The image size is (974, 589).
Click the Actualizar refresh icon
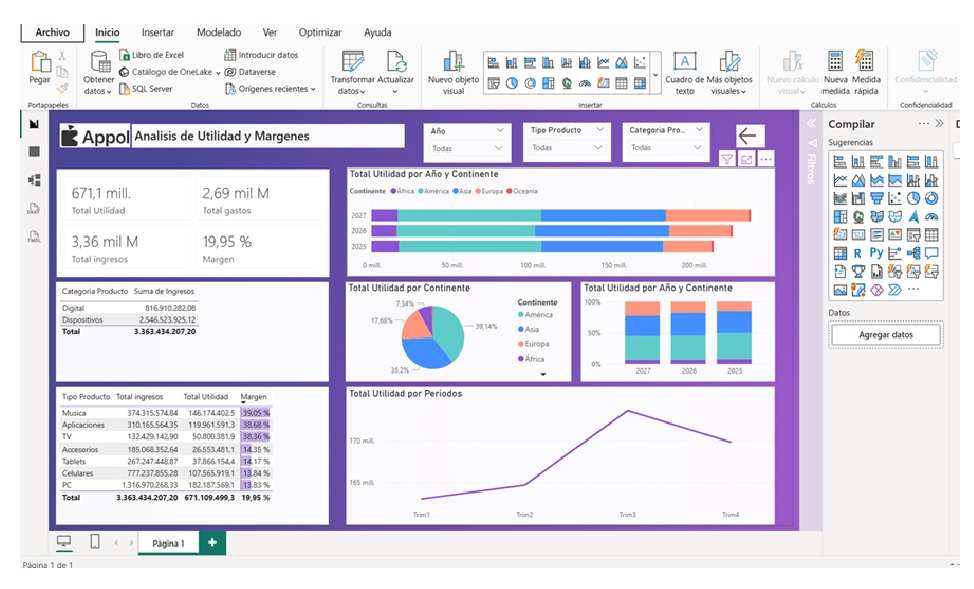click(396, 64)
